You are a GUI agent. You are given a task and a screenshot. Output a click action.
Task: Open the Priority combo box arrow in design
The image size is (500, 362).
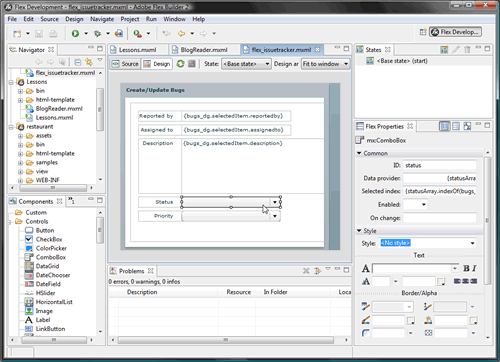(275, 216)
